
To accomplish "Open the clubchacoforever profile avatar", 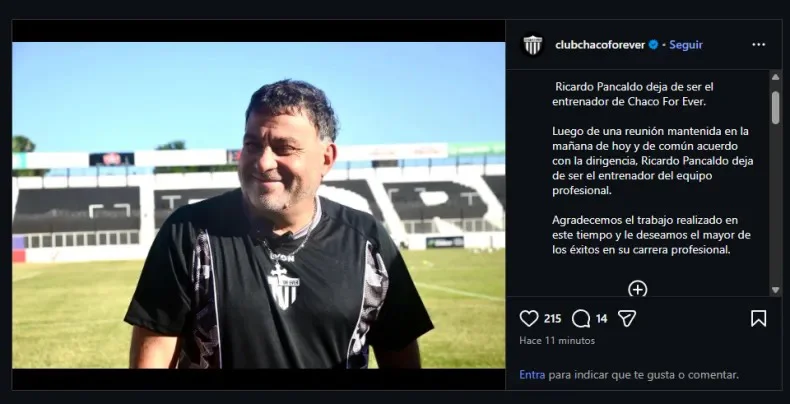I will (533, 45).
